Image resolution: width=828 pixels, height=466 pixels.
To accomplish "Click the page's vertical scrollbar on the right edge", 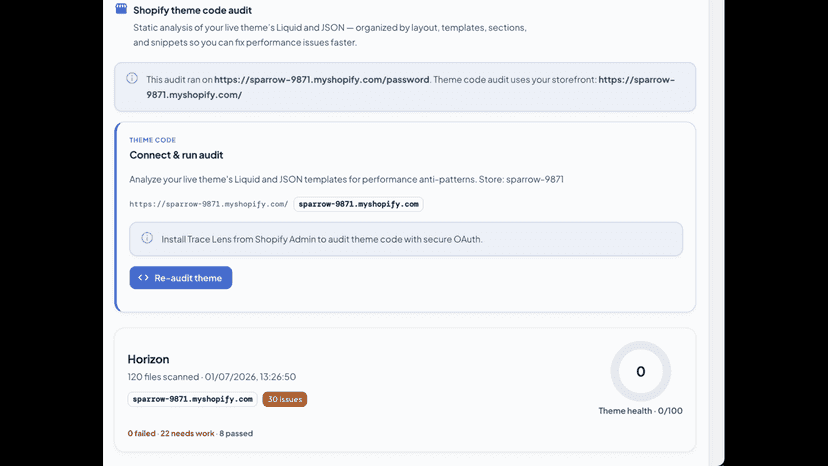I will (x=717, y=233).
